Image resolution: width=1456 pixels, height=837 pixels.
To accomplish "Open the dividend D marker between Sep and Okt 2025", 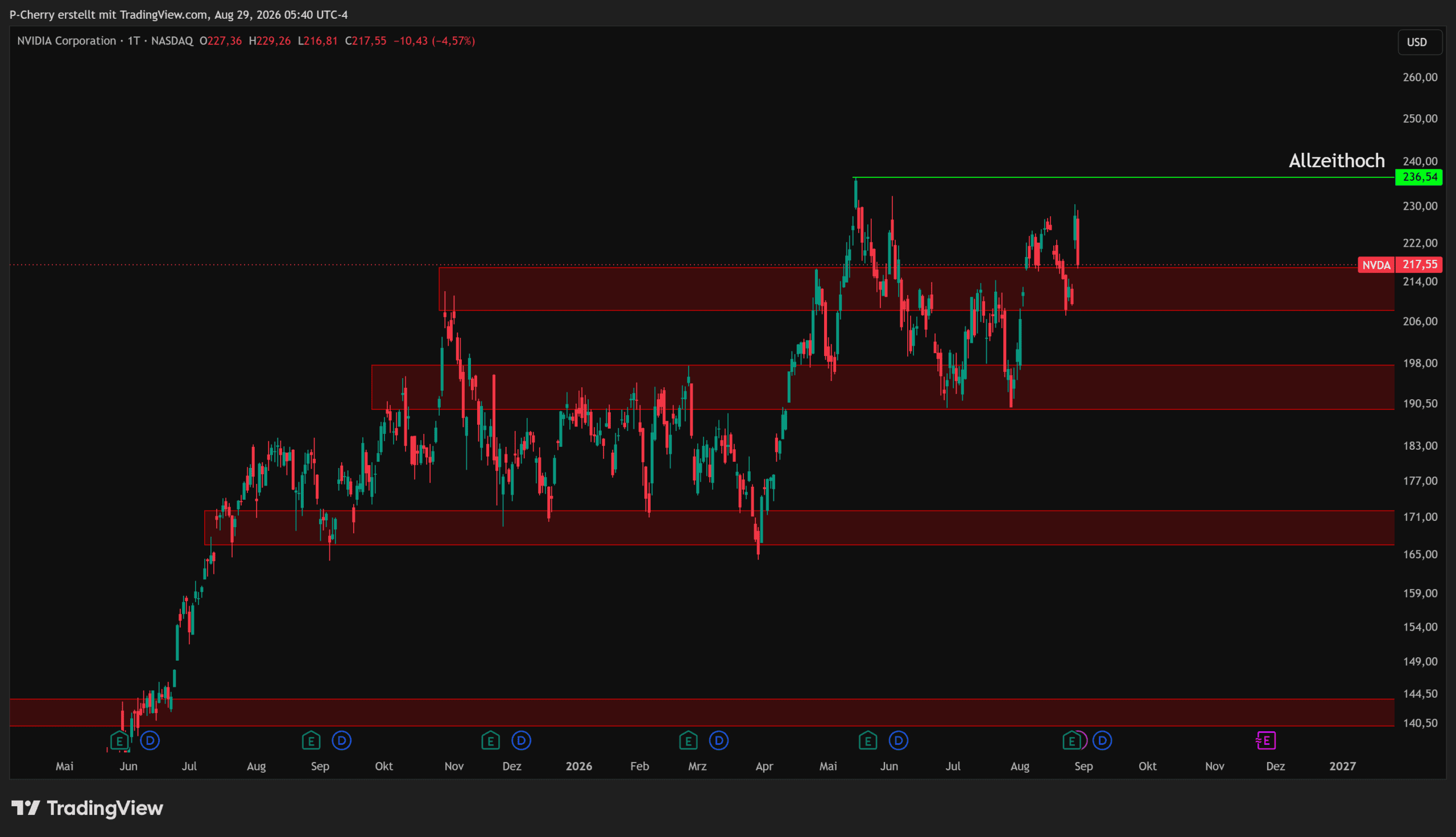I will pyautogui.click(x=341, y=740).
